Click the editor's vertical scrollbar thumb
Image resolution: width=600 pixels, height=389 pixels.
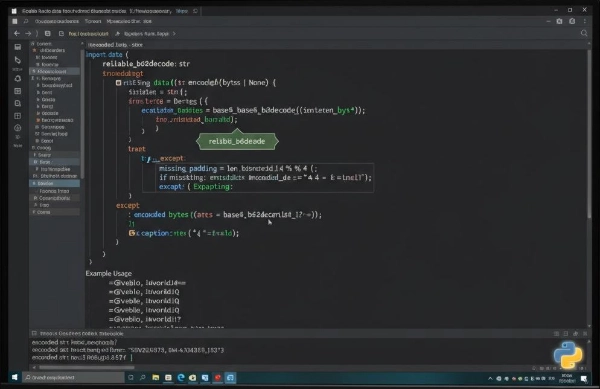pos(590,134)
